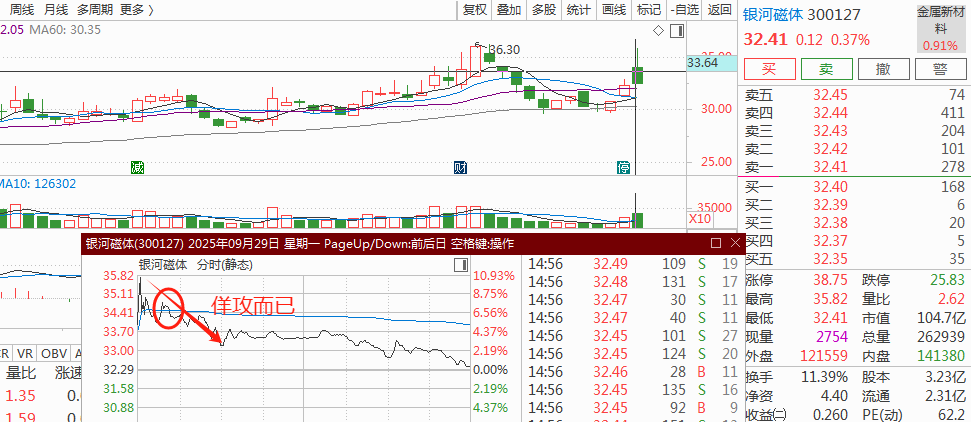Click the 停 marker on chart
971x422 pixels.
[623, 167]
